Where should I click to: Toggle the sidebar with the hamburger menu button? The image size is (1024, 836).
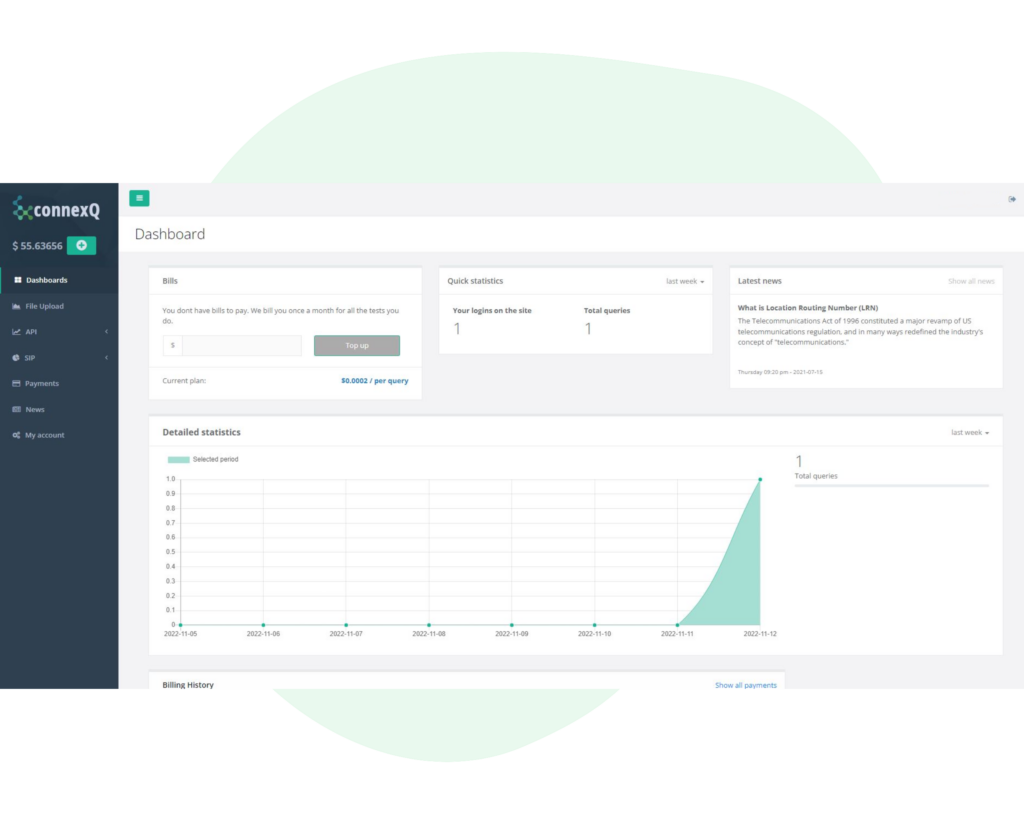[139, 198]
